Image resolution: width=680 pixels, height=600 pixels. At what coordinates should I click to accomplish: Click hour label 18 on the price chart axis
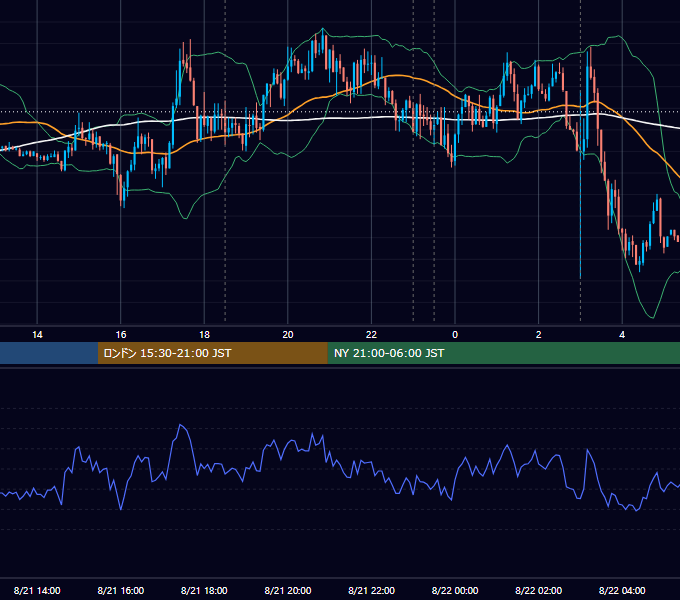[x=204, y=335]
